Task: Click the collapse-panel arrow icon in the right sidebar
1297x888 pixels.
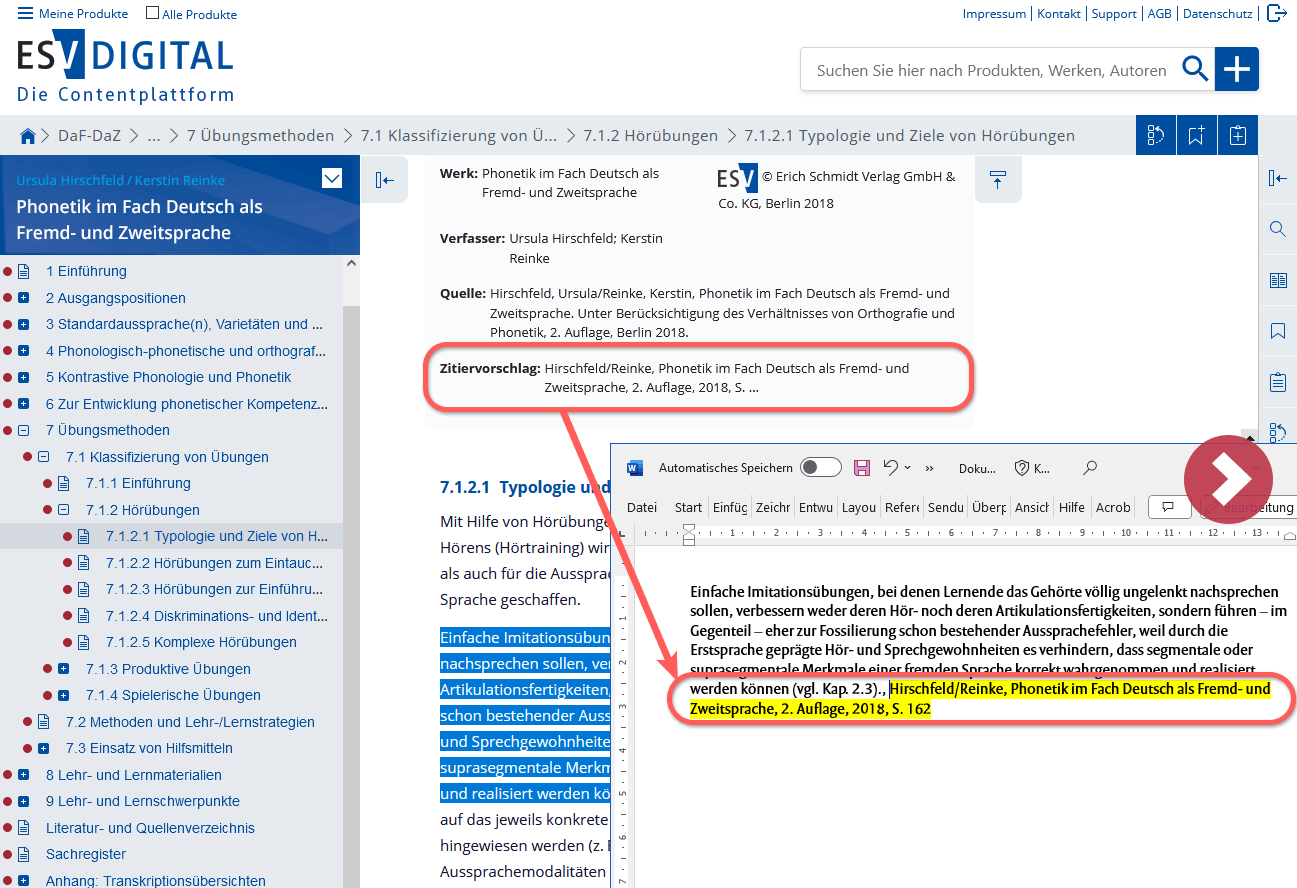Action: (x=1277, y=178)
